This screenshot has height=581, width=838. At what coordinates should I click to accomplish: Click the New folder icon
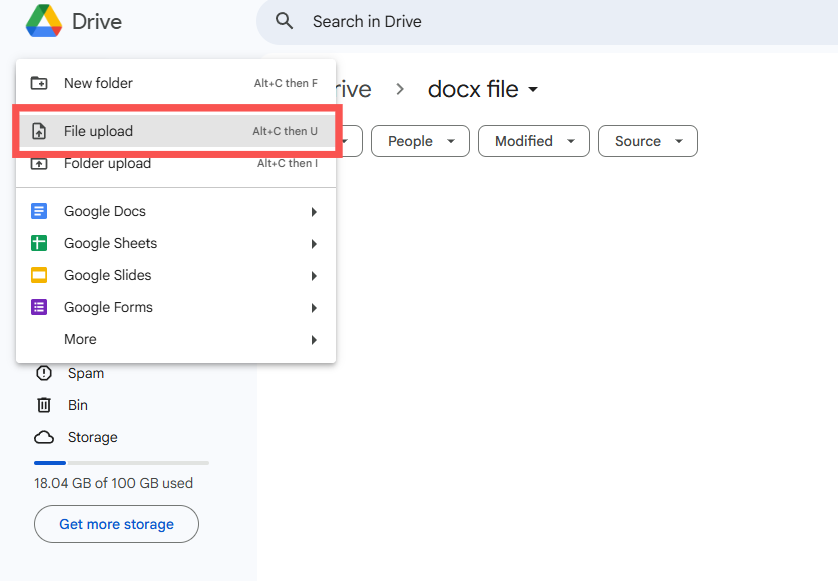point(40,83)
